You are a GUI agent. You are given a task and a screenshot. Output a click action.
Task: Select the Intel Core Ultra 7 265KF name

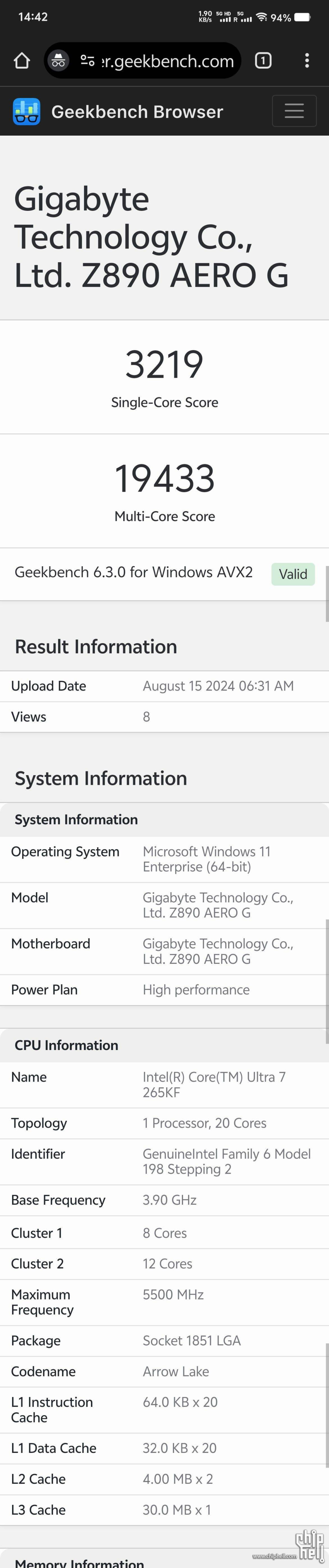coord(214,1085)
